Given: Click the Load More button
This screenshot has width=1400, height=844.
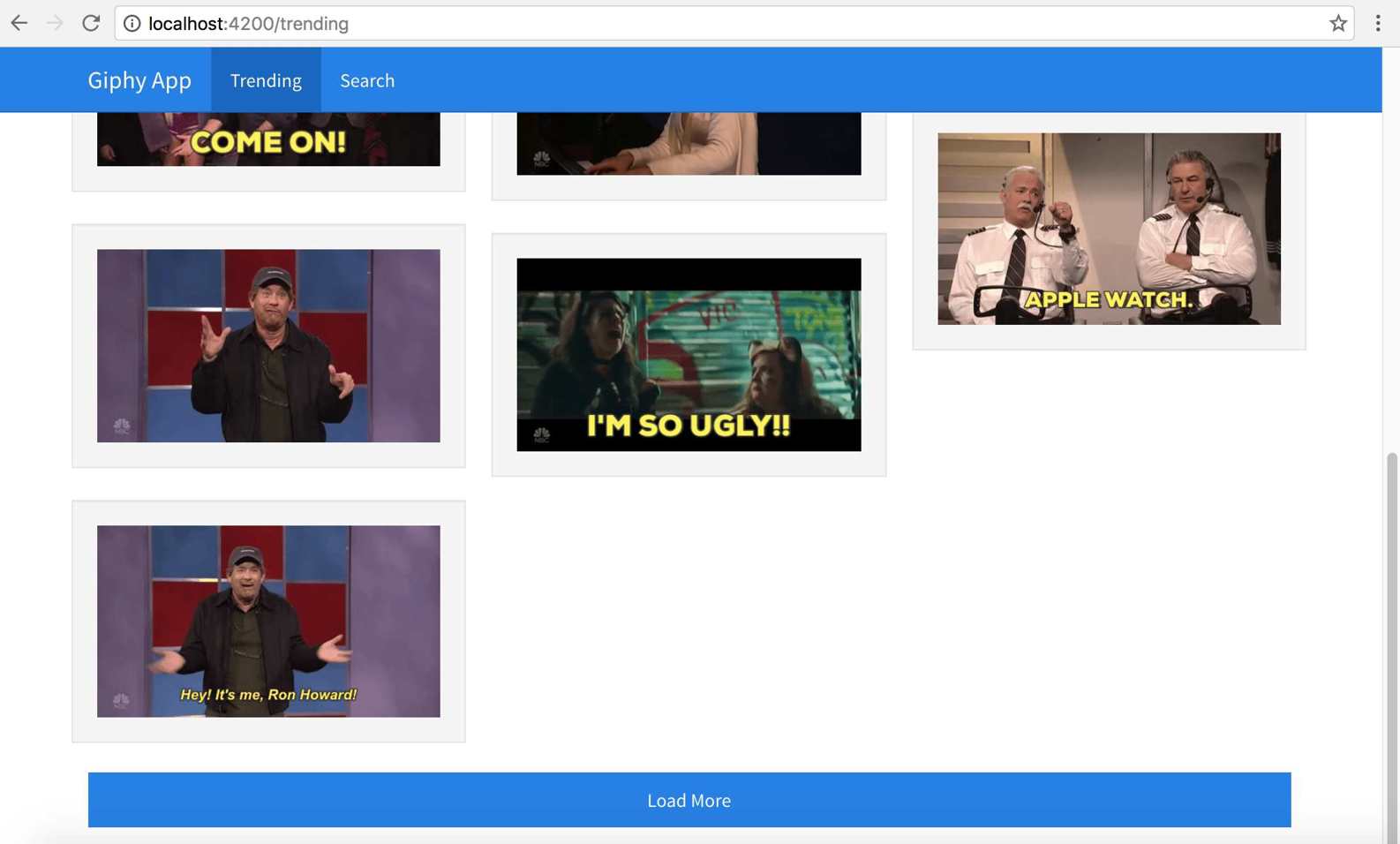Looking at the screenshot, I should [689, 800].
